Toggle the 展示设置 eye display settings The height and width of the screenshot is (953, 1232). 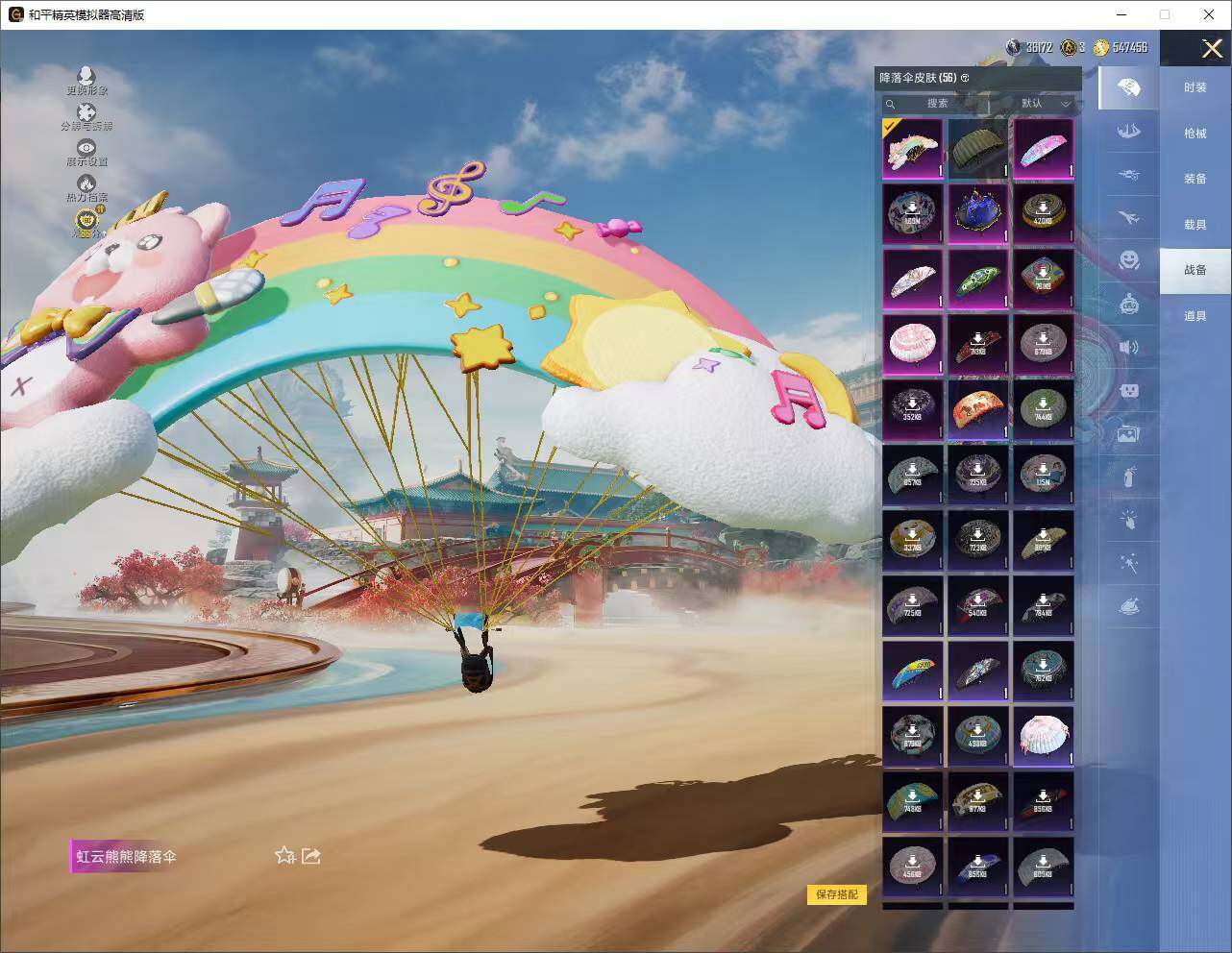coord(86,148)
